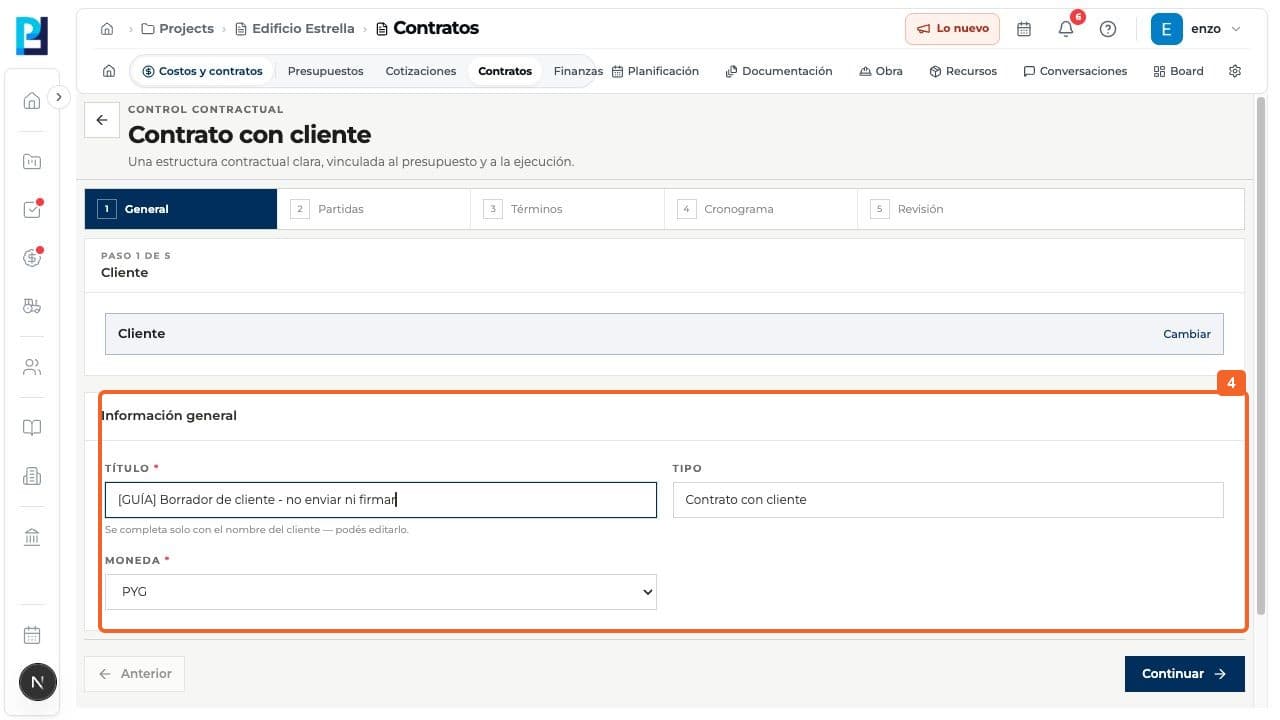Screen dimensions: 1280x720
Task: Click the PL app logo
Action: pos(32,36)
